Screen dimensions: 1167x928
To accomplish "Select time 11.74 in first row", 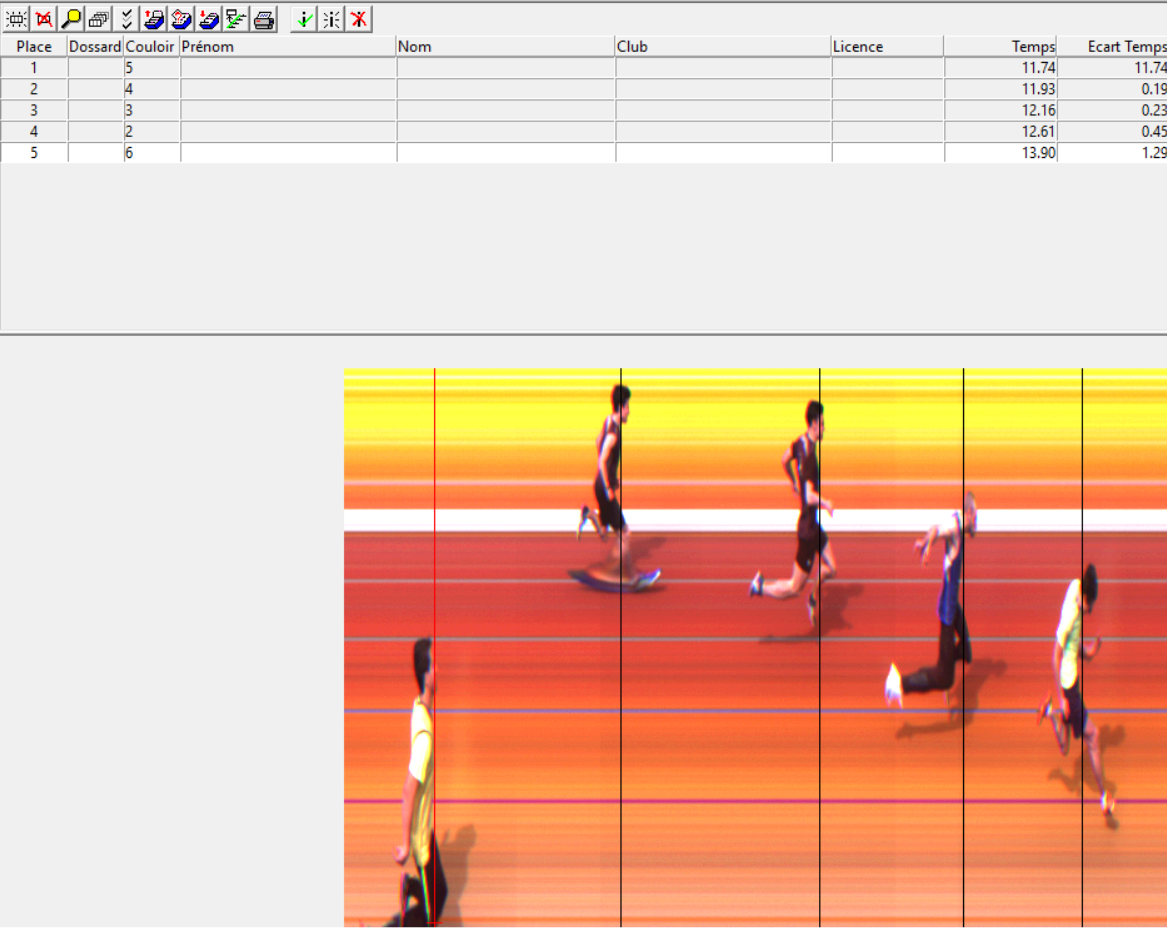I will point(1001,68).
